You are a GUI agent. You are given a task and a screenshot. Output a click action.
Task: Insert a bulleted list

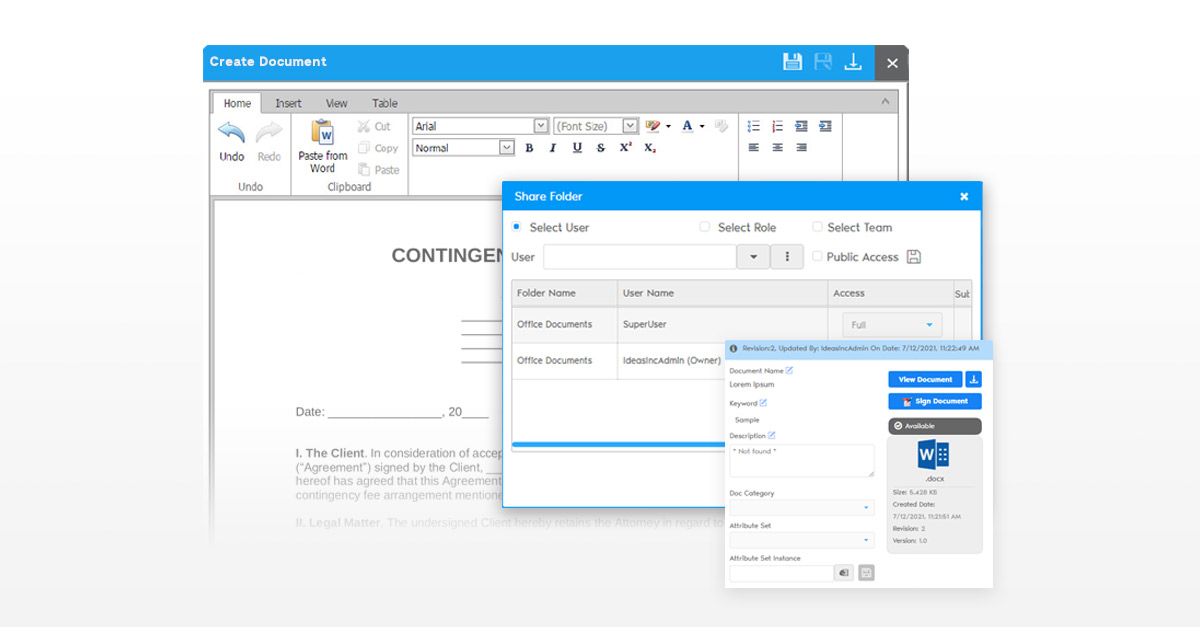pos(754,126)
